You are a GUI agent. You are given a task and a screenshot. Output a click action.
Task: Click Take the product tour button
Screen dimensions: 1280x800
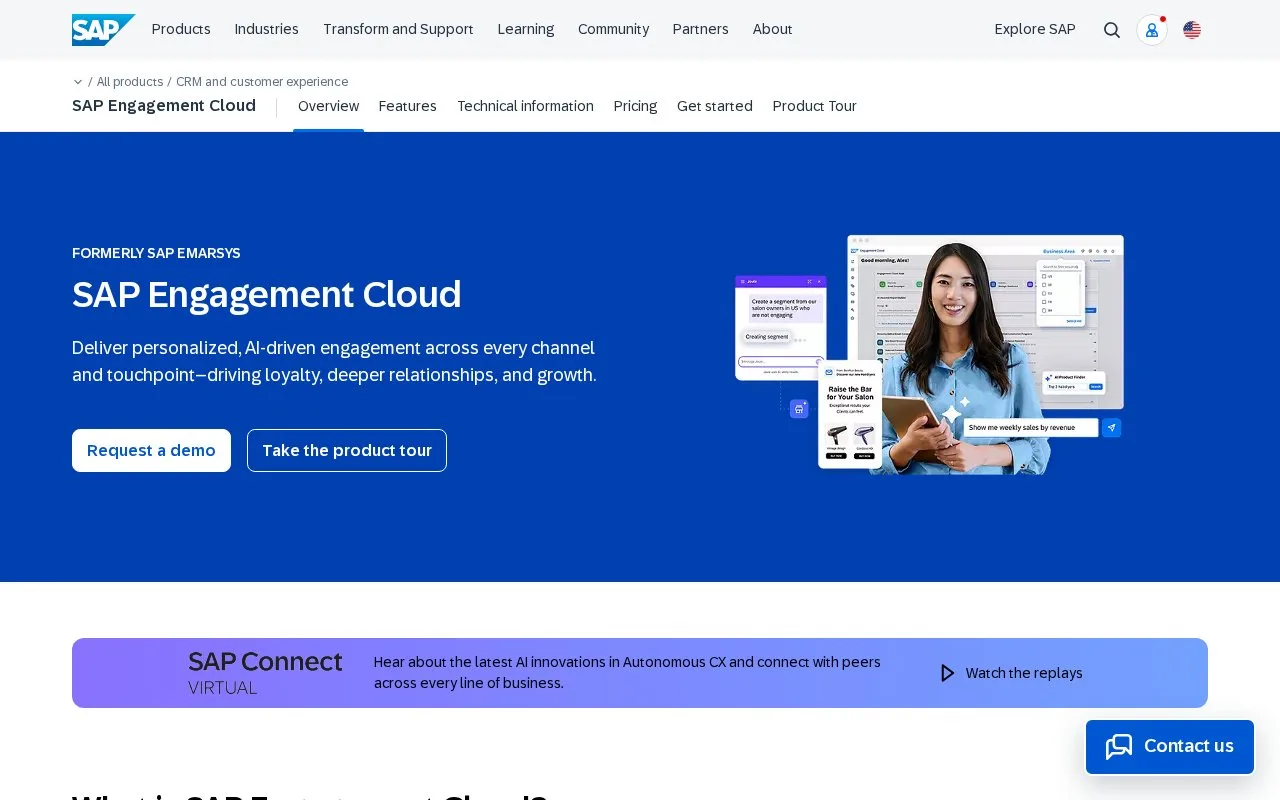point(347,450)
